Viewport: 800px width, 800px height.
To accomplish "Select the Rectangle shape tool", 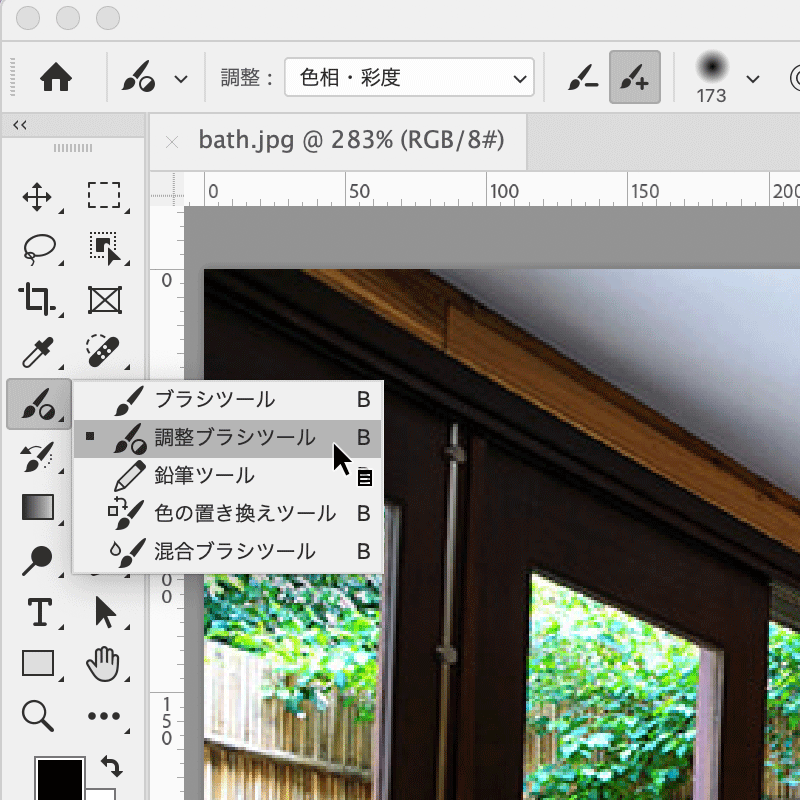I will point(38,663).
